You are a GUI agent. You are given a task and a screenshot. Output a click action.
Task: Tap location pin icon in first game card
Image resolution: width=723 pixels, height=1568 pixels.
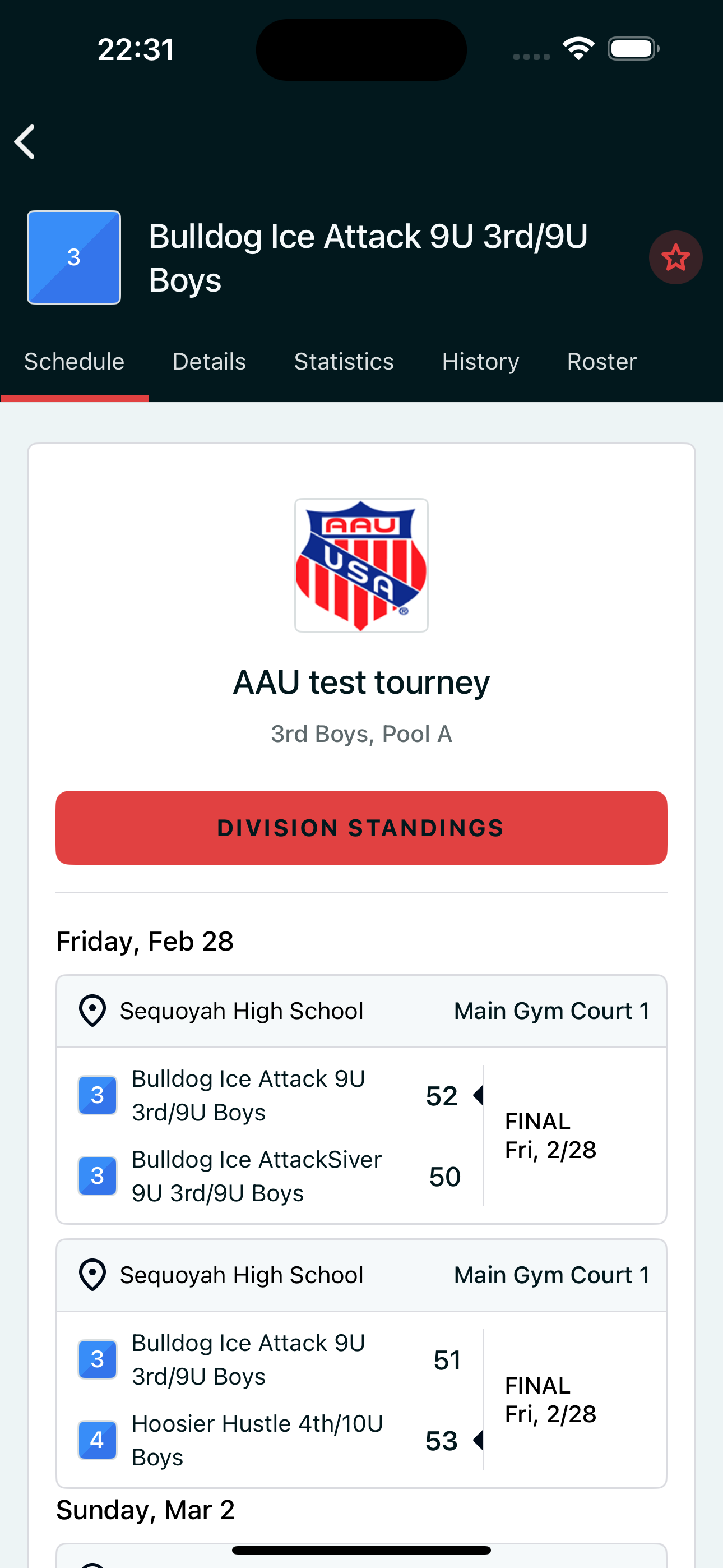[92, 1011]
